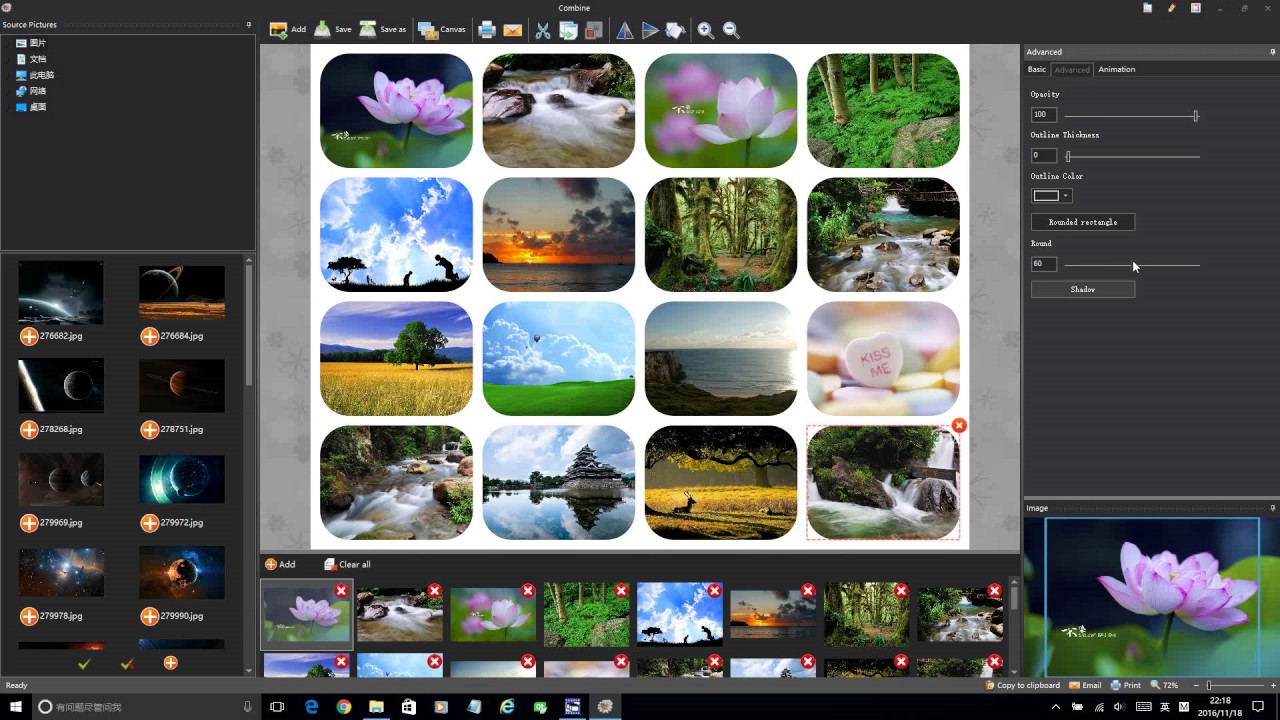The width and height of the screenshot is (1280, 720).
Task: Remove the silhouette sky thumbnail from strip
Action: pos(714,591)
